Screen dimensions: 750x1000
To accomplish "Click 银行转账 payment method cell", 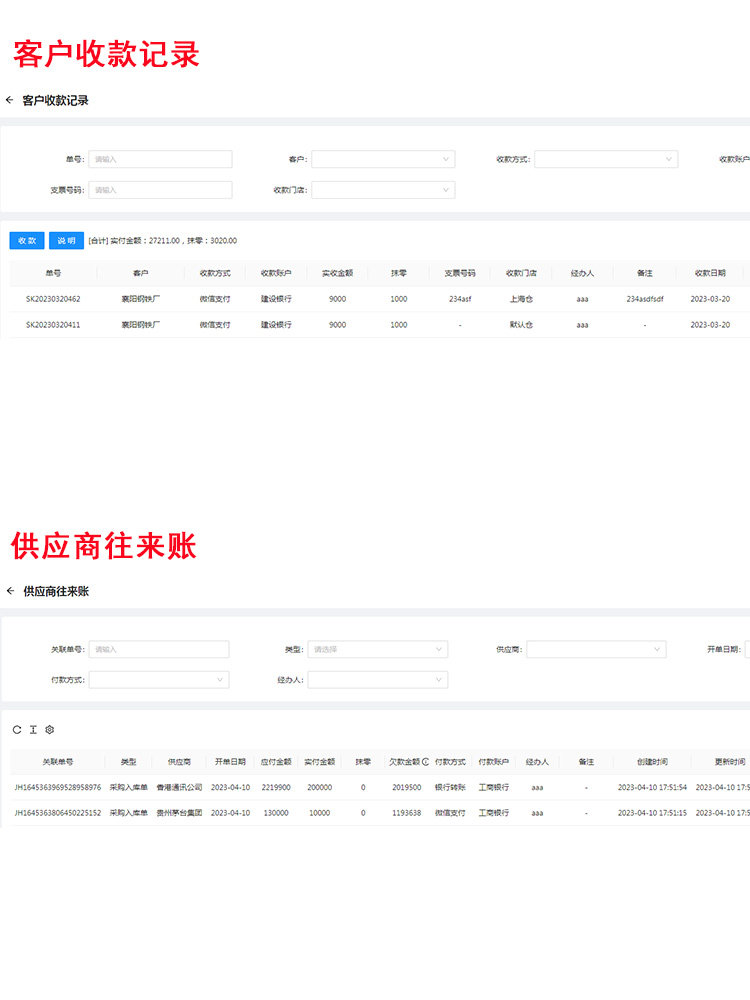I will (450, 788).
